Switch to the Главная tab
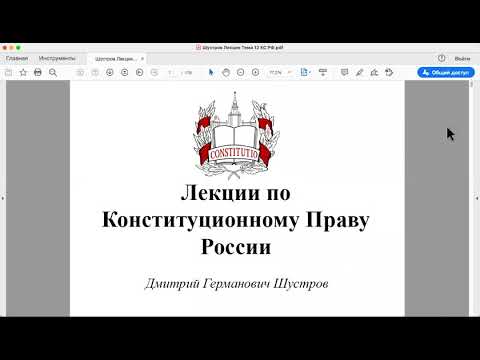 click(x=17, y=58)
